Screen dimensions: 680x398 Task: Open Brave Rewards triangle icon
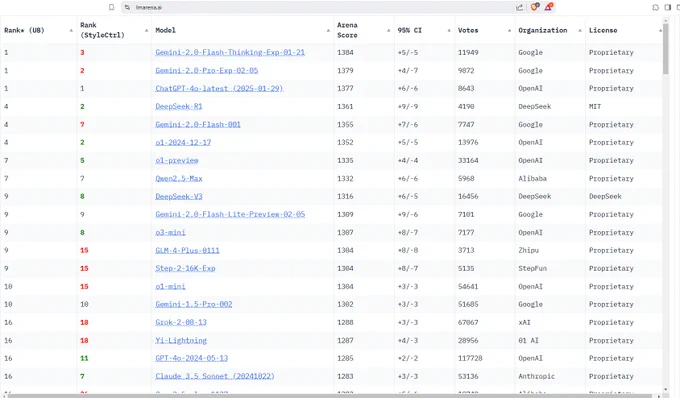[x=549, y=7]
